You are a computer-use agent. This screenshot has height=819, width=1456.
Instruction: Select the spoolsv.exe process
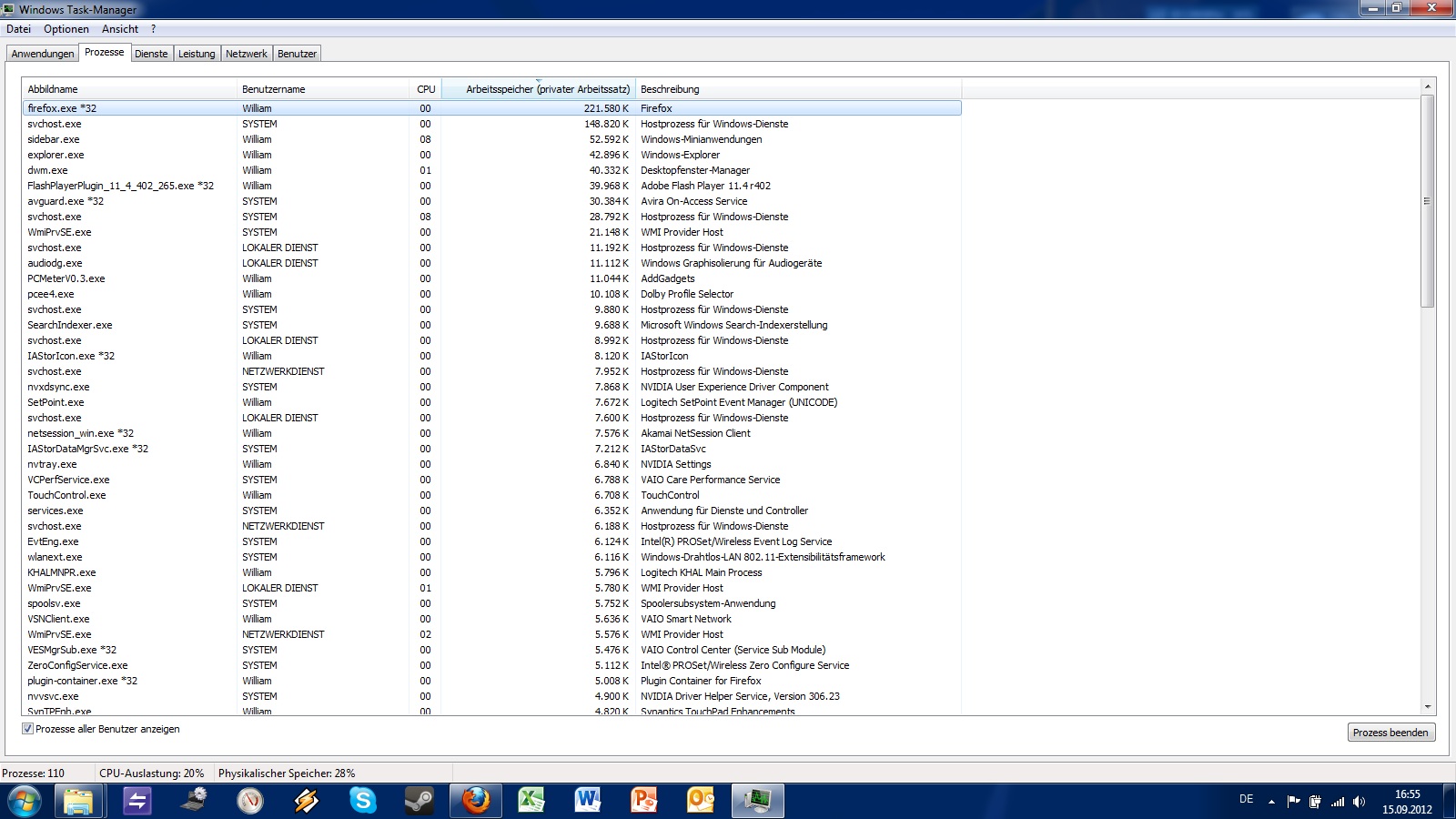click(x=491, y=603)
